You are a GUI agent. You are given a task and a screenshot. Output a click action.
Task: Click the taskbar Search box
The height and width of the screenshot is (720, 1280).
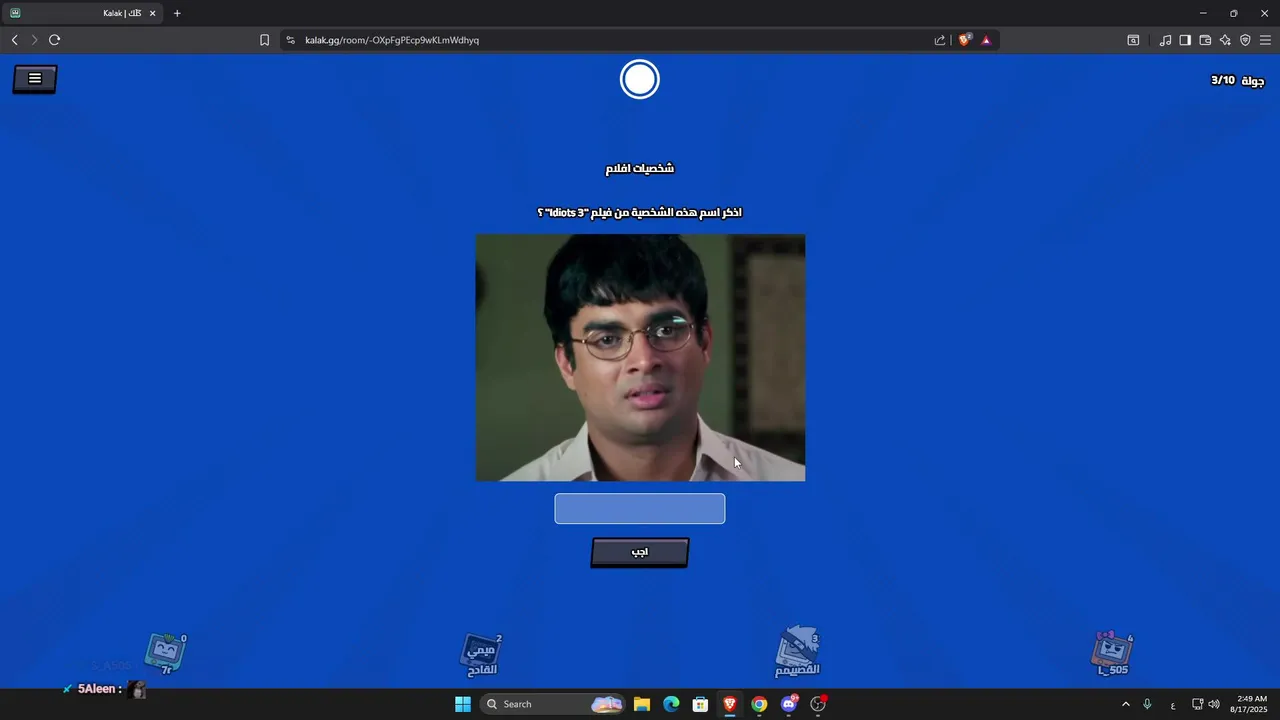pyautogui.click(x=552, y=704)
